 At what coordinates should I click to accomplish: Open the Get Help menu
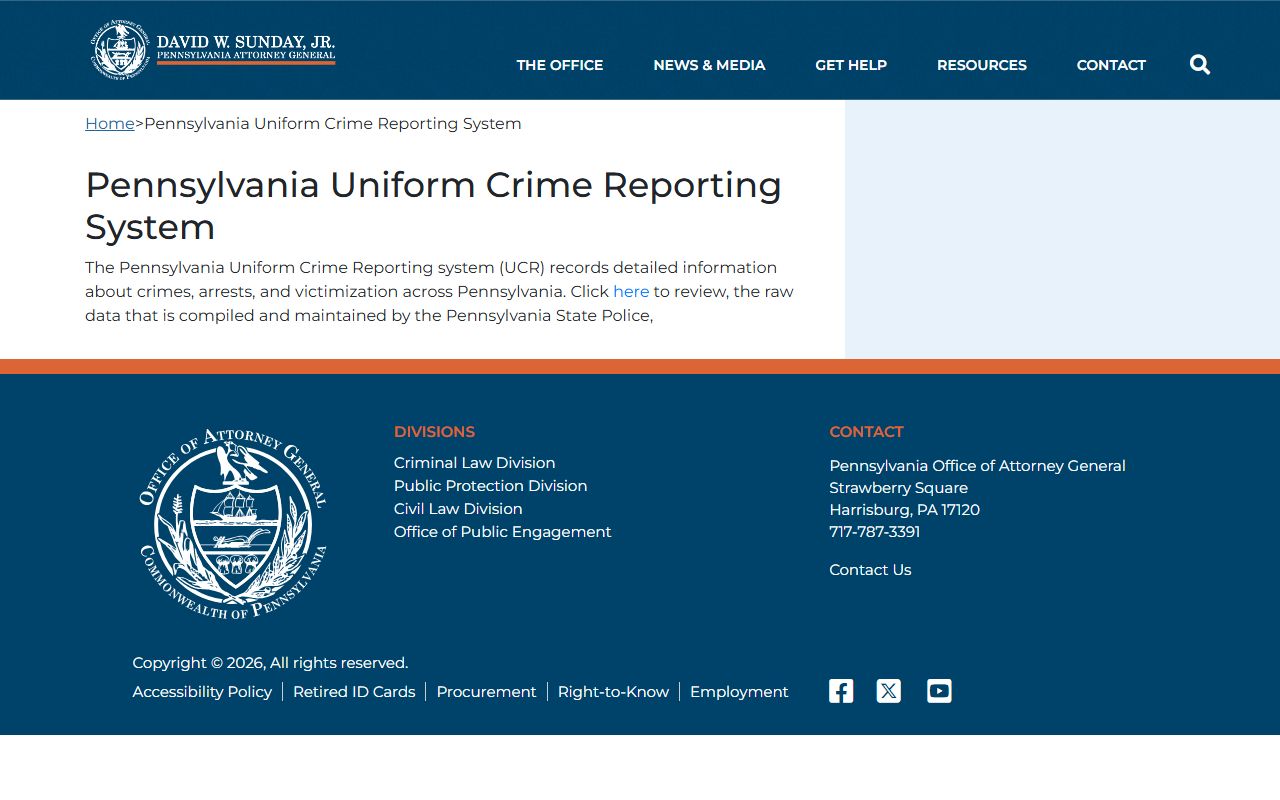pyautogui.click(x=851, y=65)
